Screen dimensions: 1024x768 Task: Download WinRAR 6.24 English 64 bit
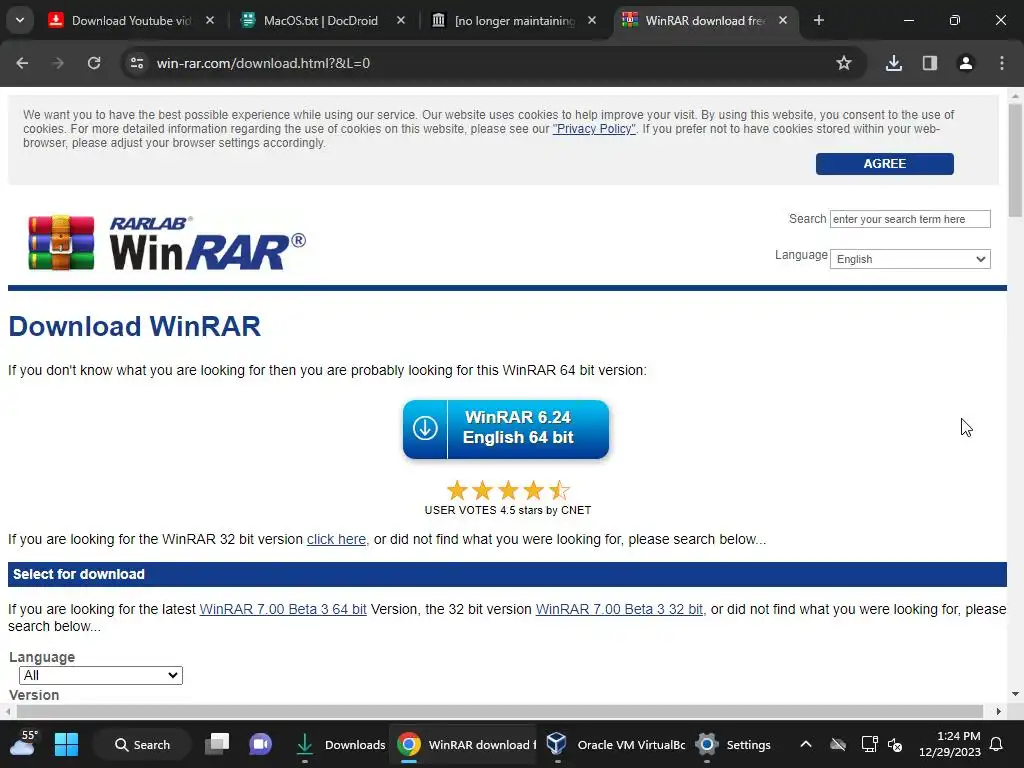(505, 429)
